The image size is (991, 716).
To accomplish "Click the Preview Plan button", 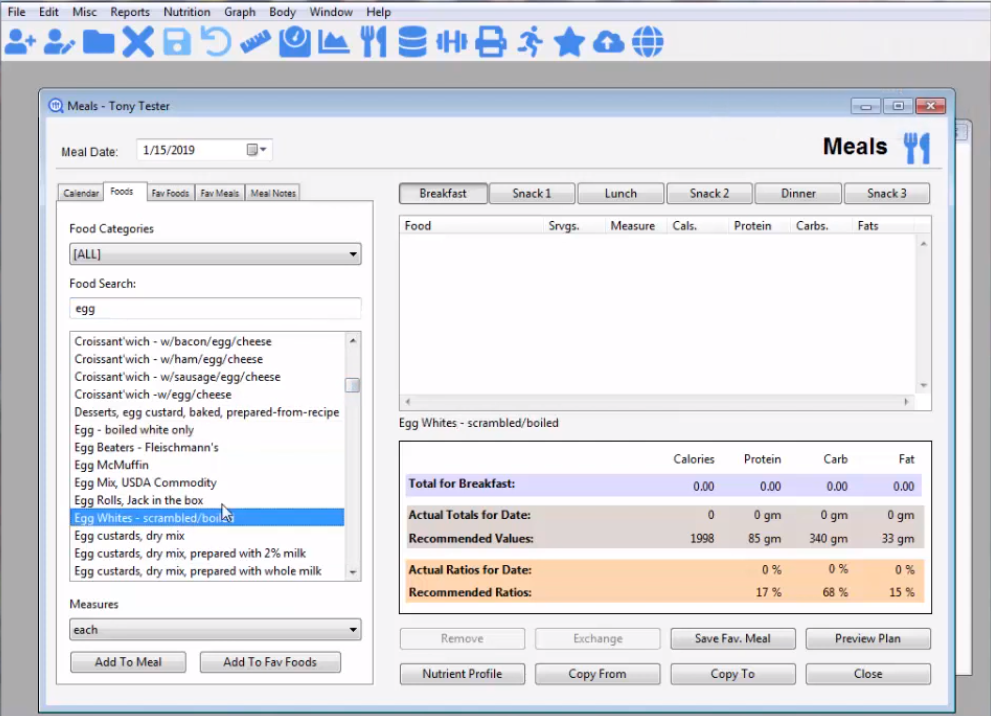I will (x=868, y=639).
